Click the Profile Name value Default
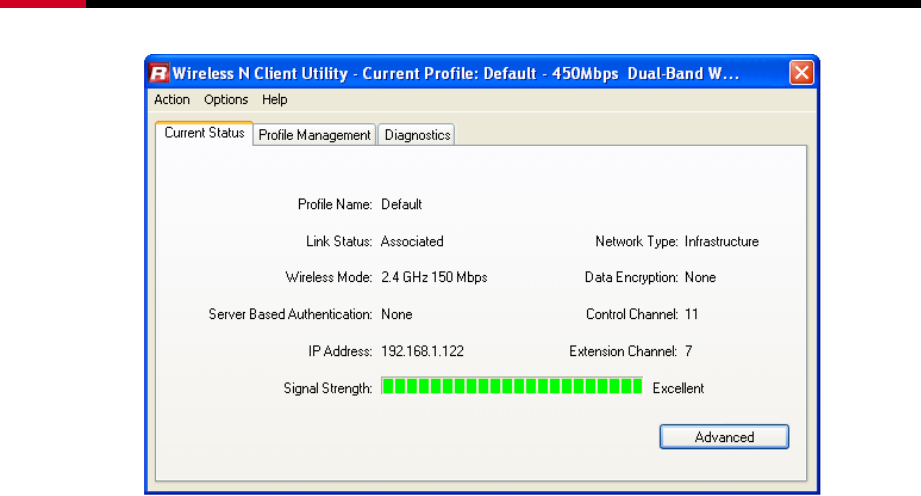 pyautogui.click(x=402, y=205)
